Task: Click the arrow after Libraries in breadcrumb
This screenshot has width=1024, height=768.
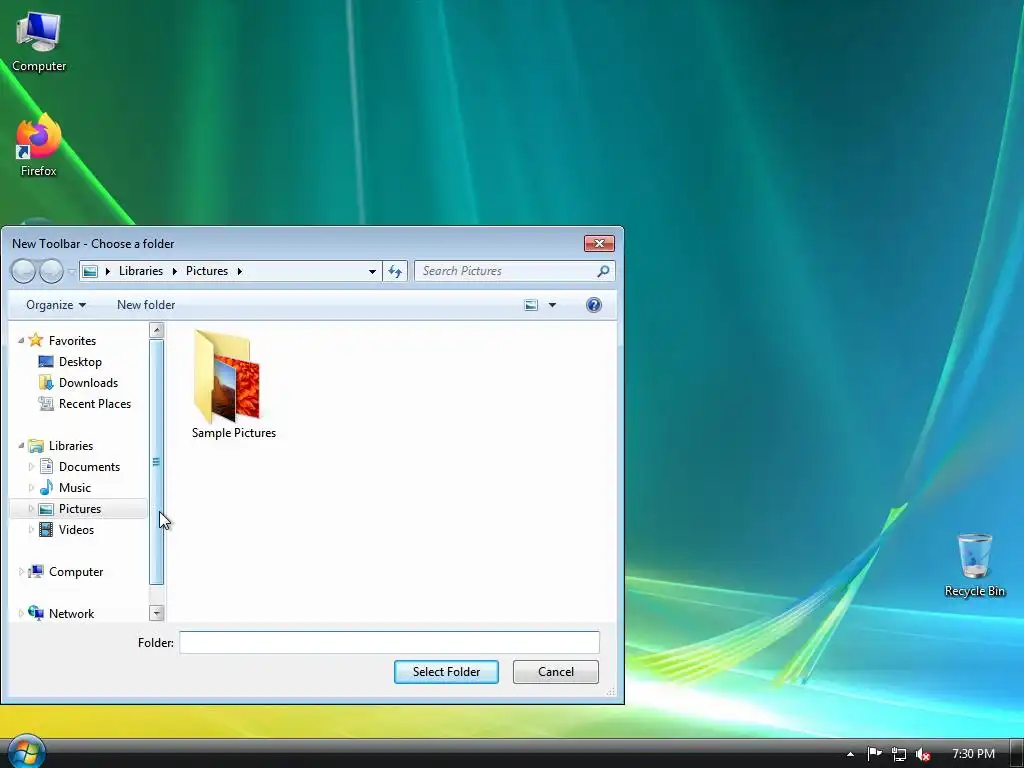Action: point(174,271)
